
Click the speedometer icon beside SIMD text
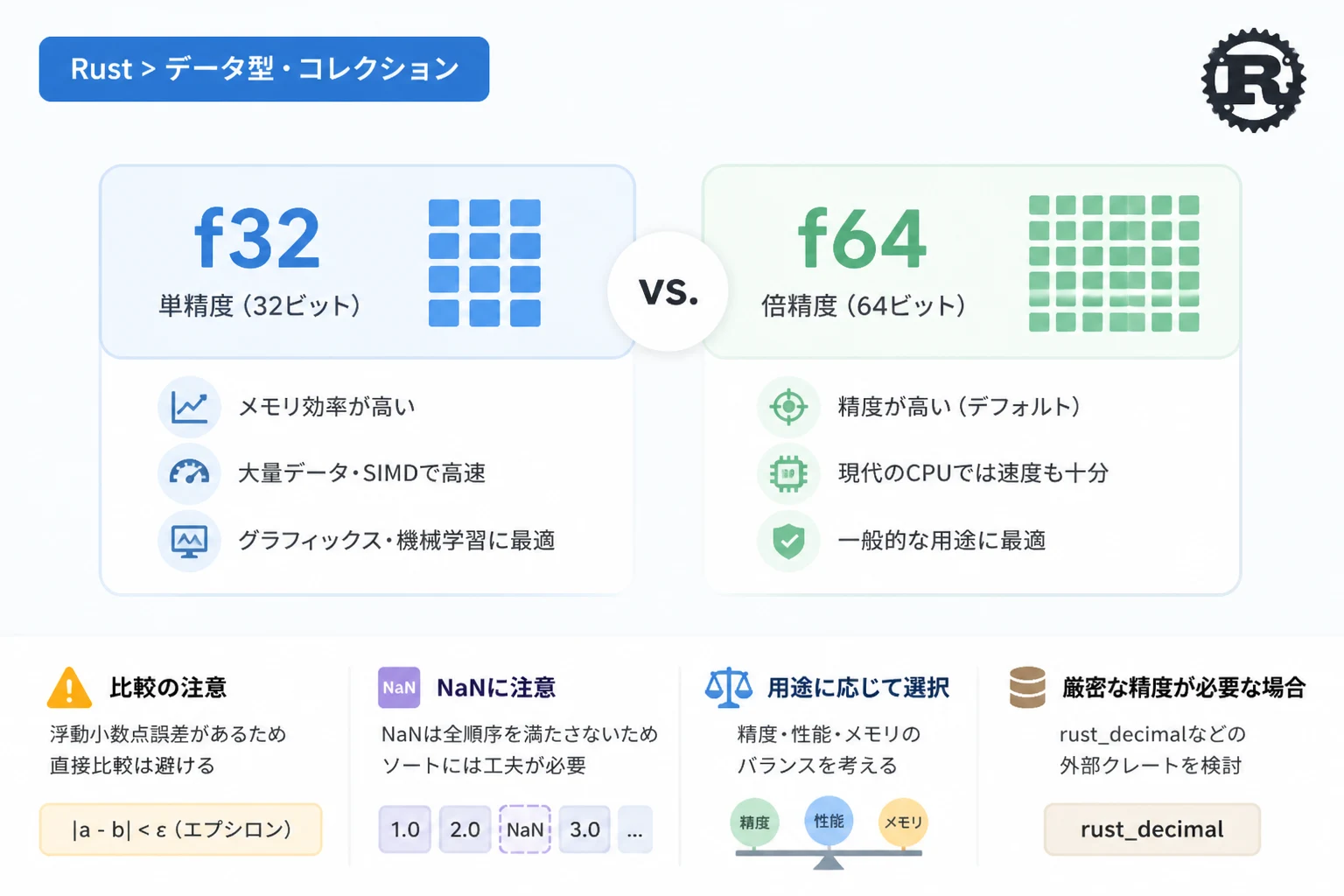point(189,473)
